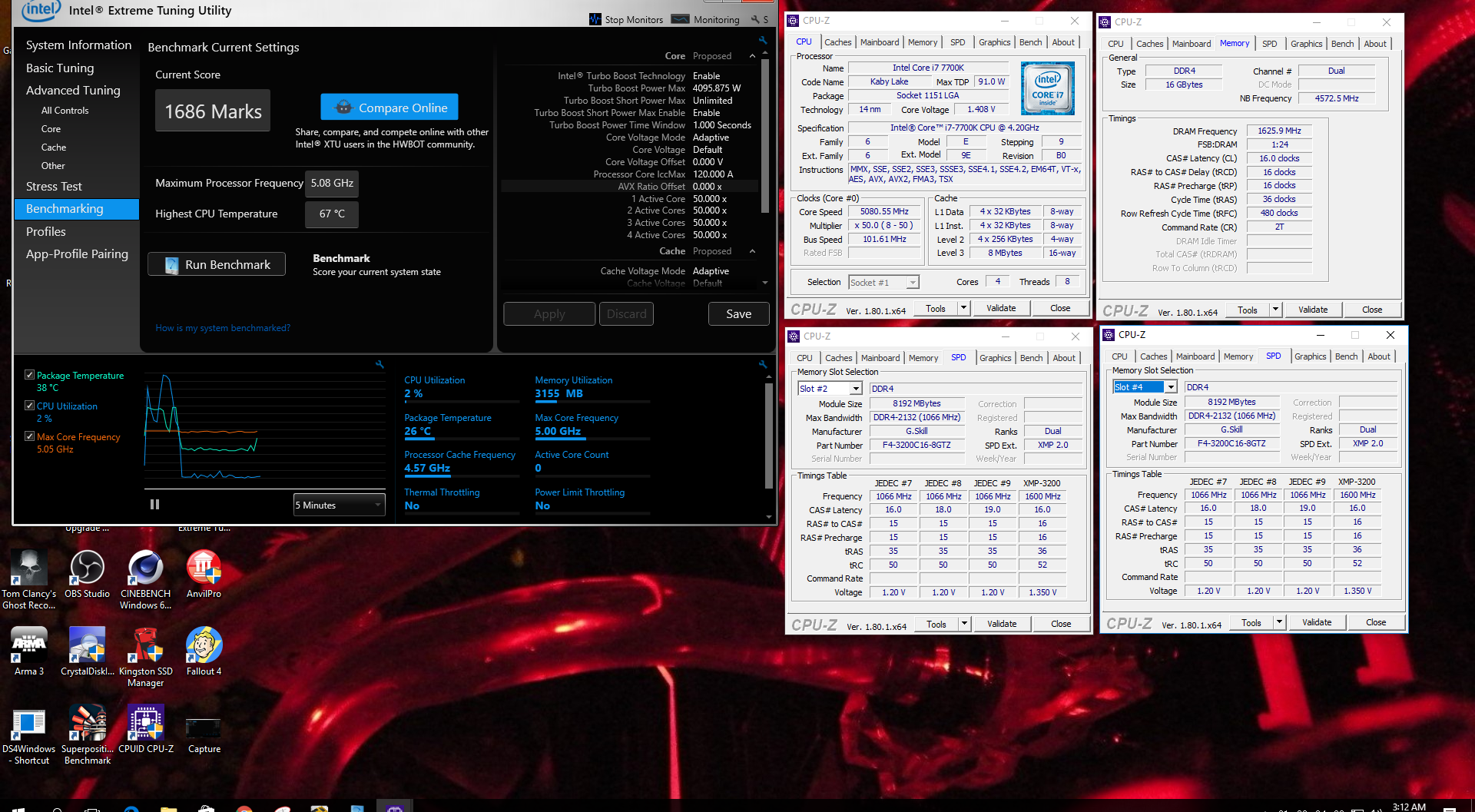Screen dimensions: 1475x812
Task: Click Intel Core i7 inside logo in CPU-Z
Action: tap(1048, 89)
